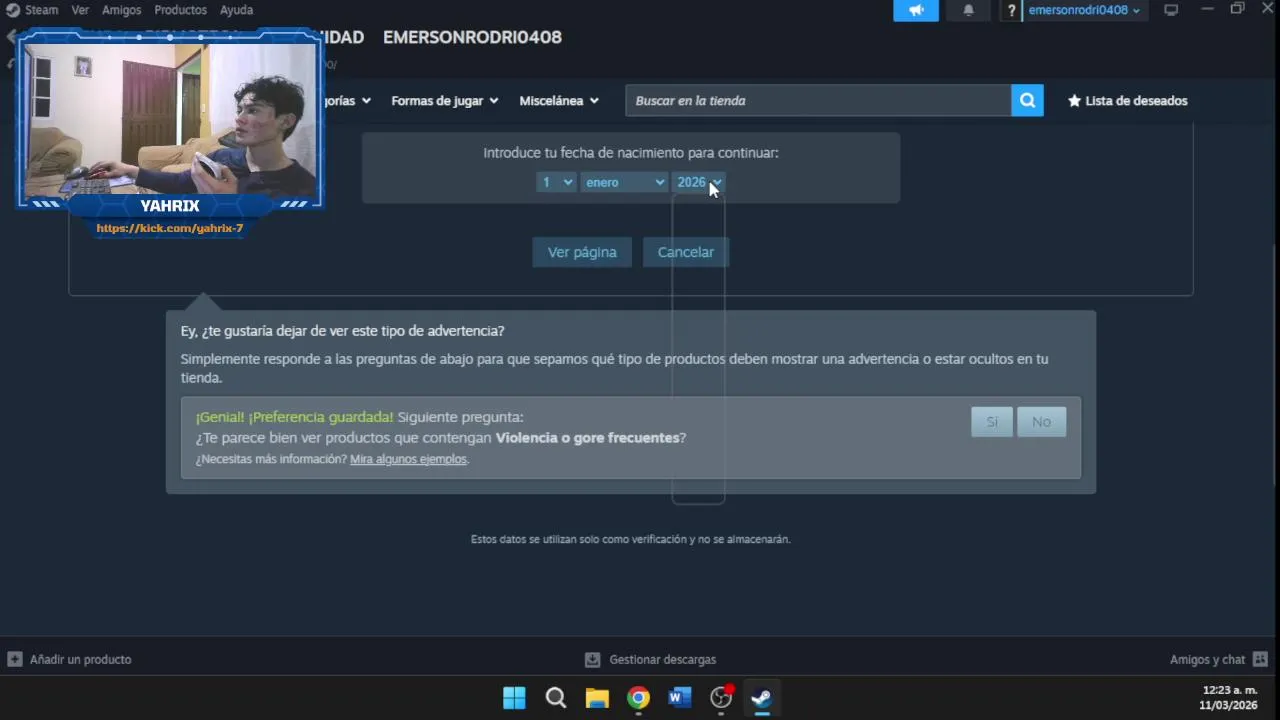The height and width of the screenshot is (720, 1280).
Task: Expand the emersonrodri0408 account dropdown
Action: pos(1084,10)
